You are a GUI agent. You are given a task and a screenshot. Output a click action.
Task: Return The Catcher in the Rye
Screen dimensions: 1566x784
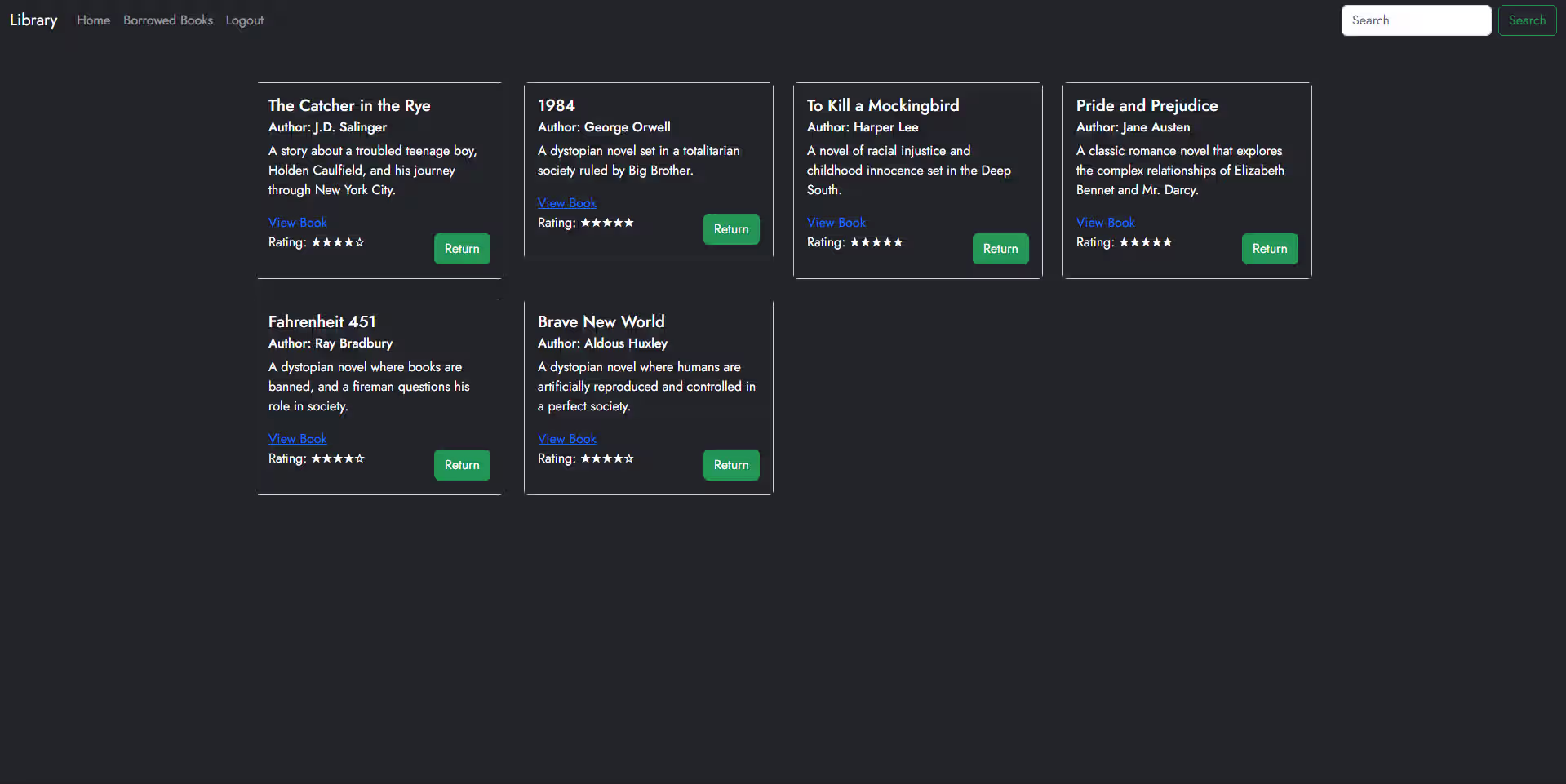[462, 249]
